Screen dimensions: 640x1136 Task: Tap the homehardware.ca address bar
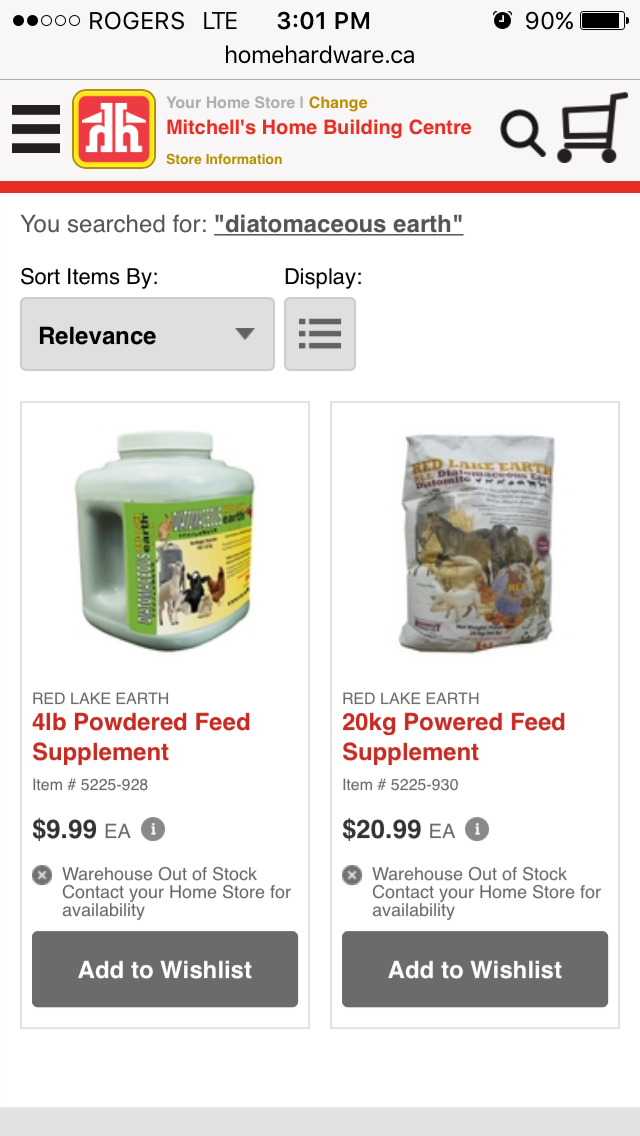(320, 55)
